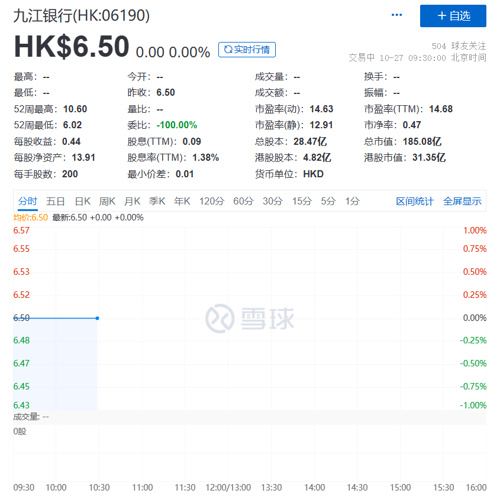The height and width of the screenshot is (500, 500).
Task: Switch to the 五日 chart tab
Action: point(55,201)
